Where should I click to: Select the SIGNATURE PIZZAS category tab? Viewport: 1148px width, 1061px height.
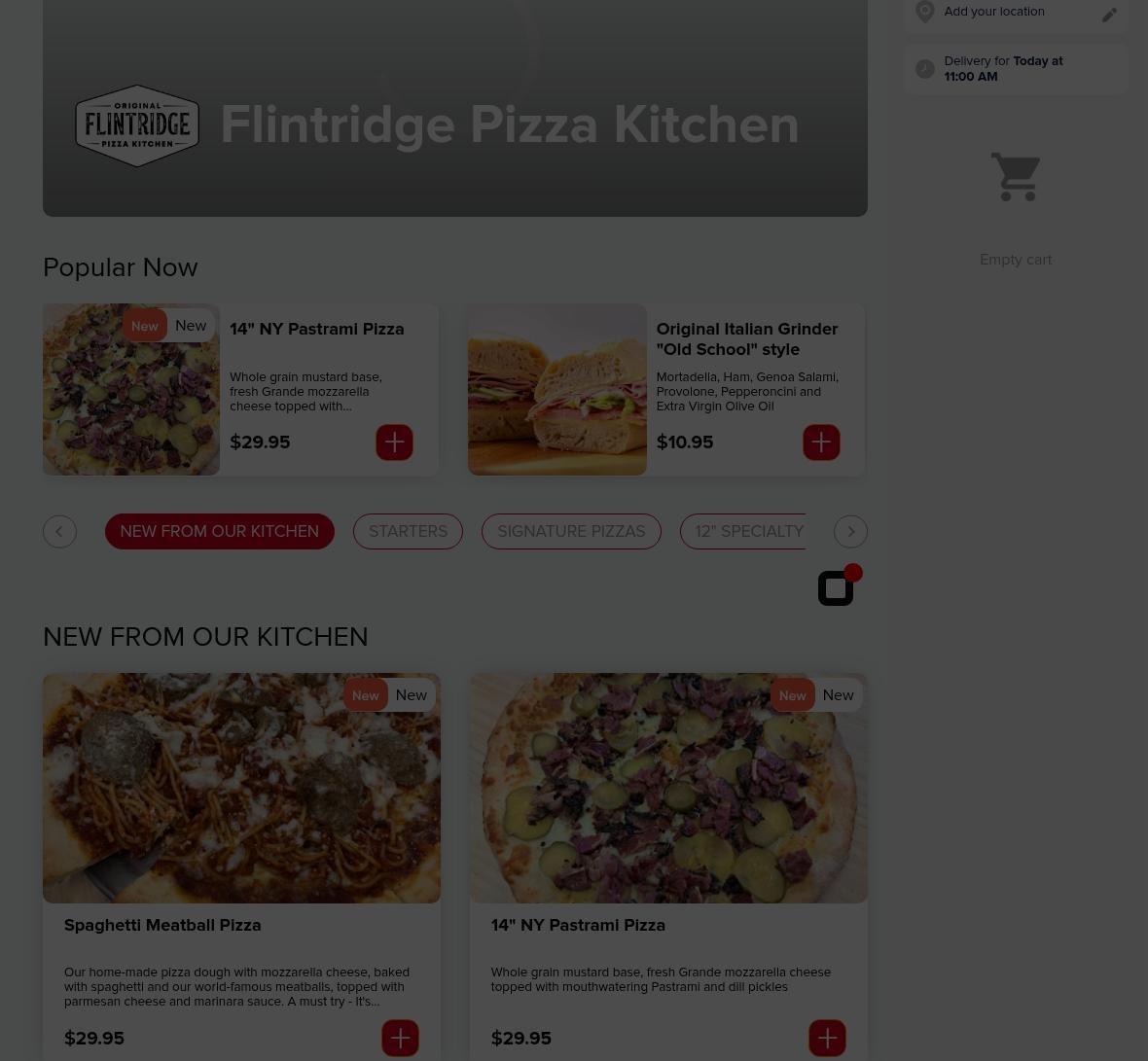pyautogui.click(x=571, y=531)
